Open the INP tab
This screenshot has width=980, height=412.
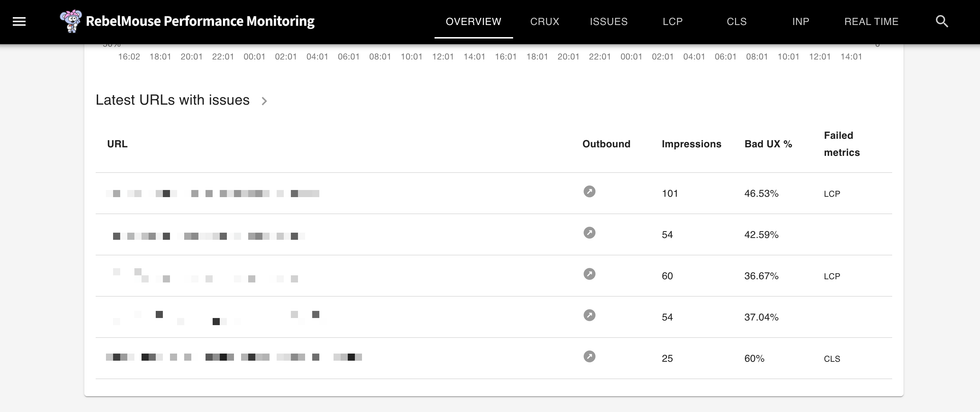(801, 21)
